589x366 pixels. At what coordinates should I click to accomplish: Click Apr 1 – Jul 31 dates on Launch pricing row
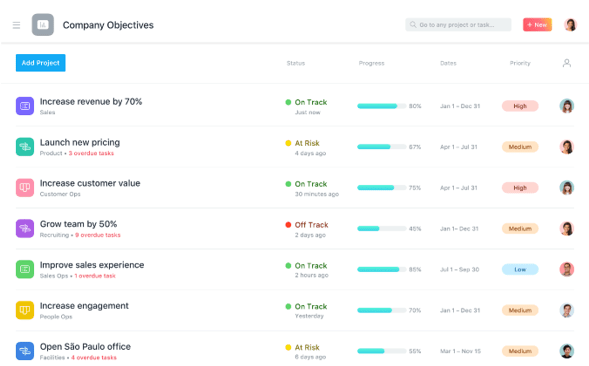tap(459, 147)
